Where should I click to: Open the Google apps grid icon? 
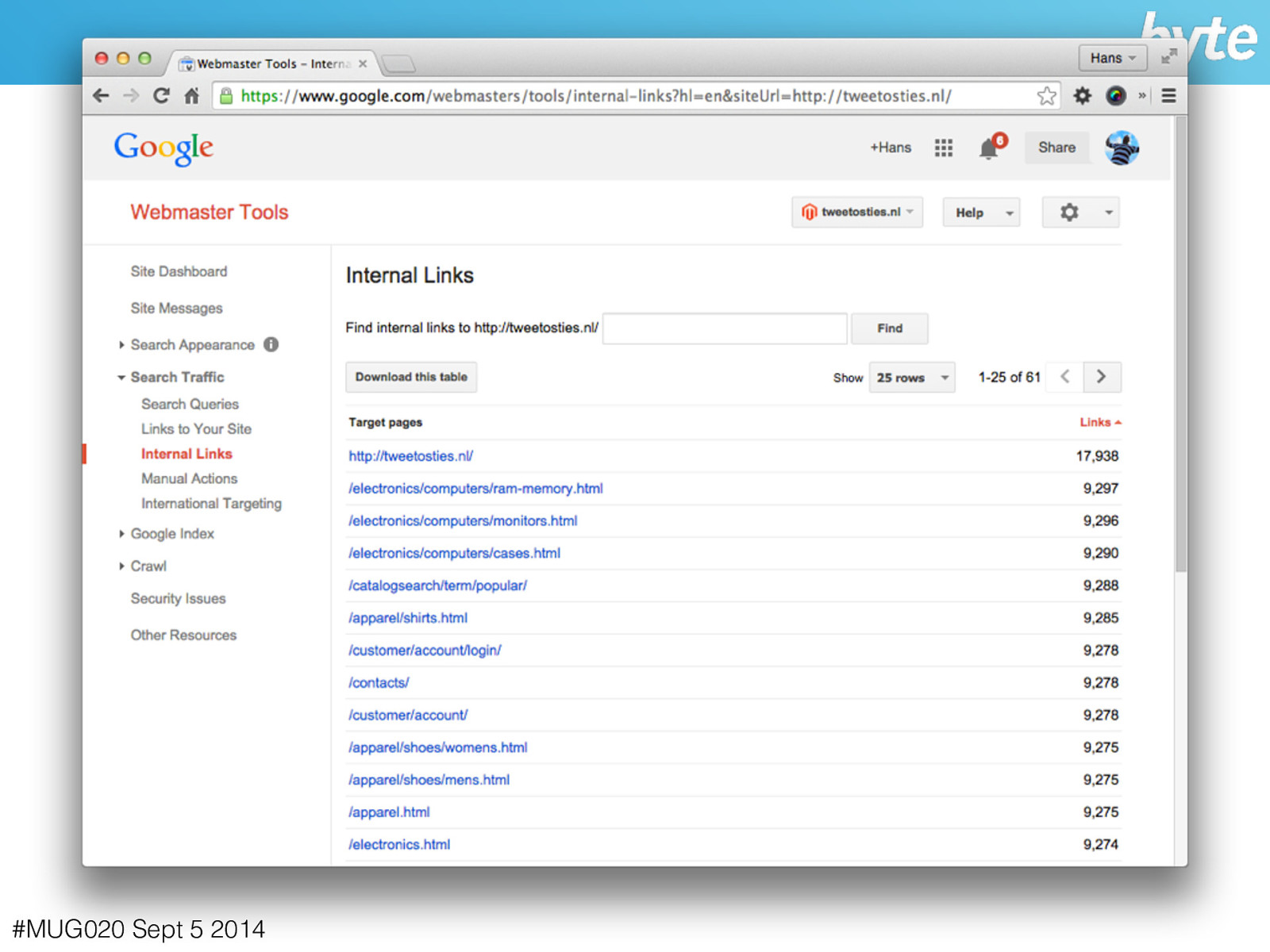pyautogui.click(x=943, y=148)
